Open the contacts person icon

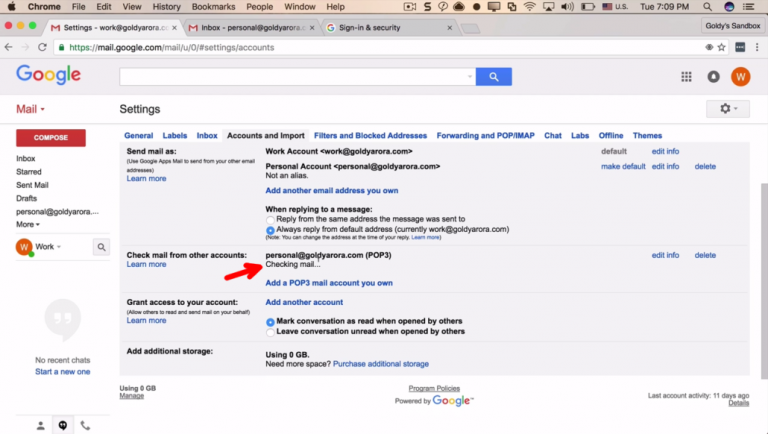[41, 426]
